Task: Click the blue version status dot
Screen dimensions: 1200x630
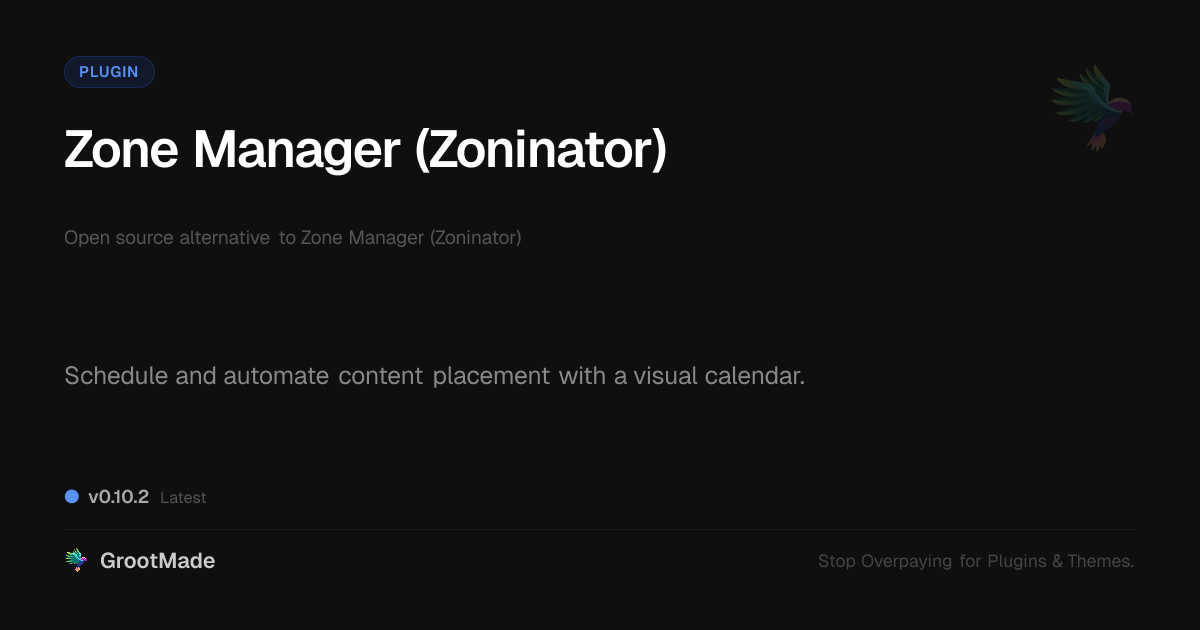Action: [x=72, y=496]
